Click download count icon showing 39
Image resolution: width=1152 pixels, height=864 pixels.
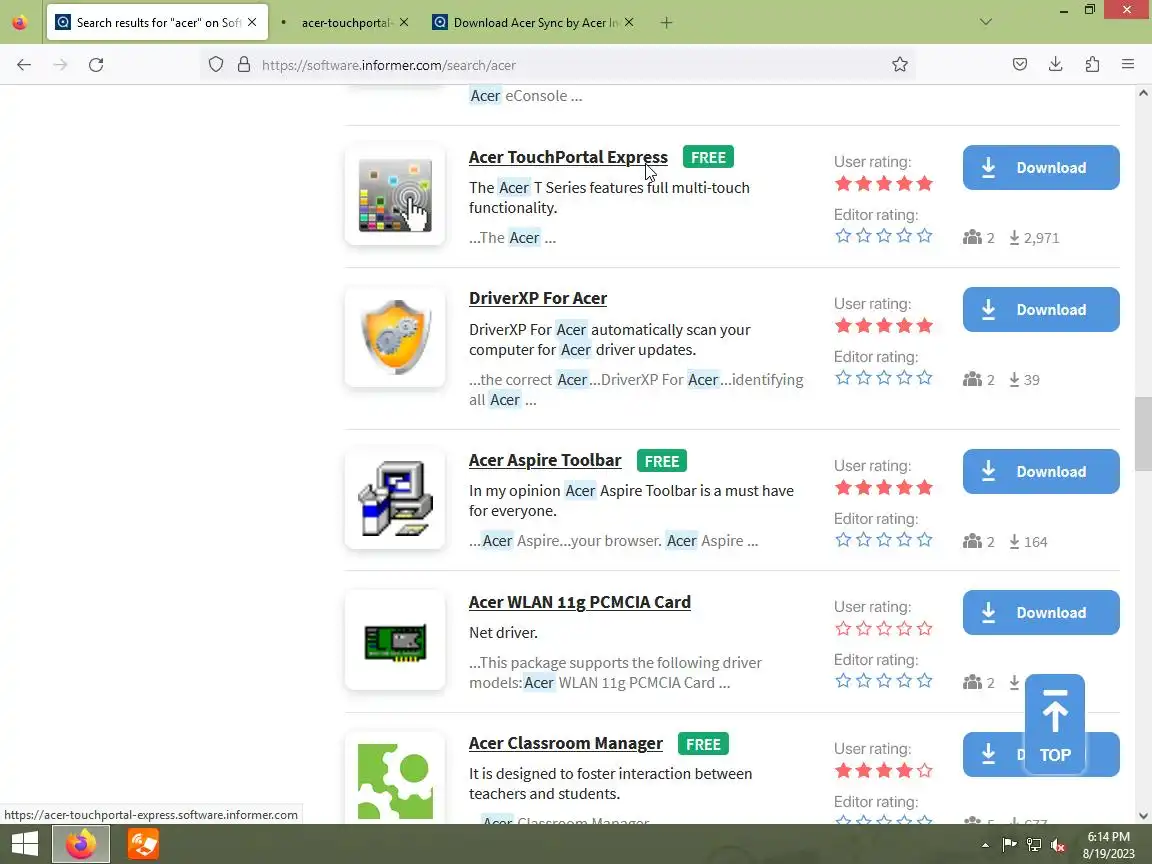pyautogui.click(x=1014, y=380)
